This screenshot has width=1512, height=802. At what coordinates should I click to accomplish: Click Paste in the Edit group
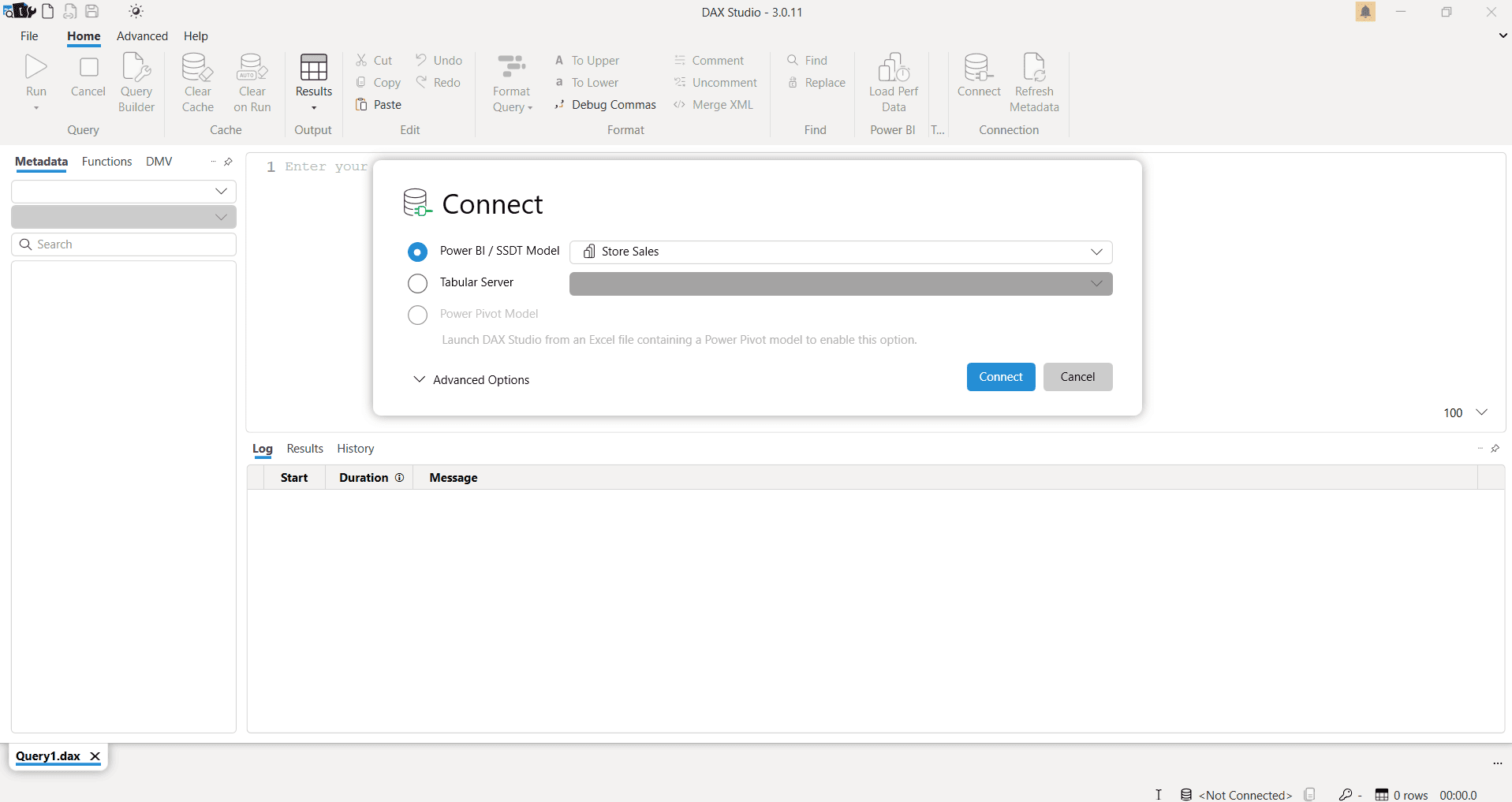coord(379,104)
